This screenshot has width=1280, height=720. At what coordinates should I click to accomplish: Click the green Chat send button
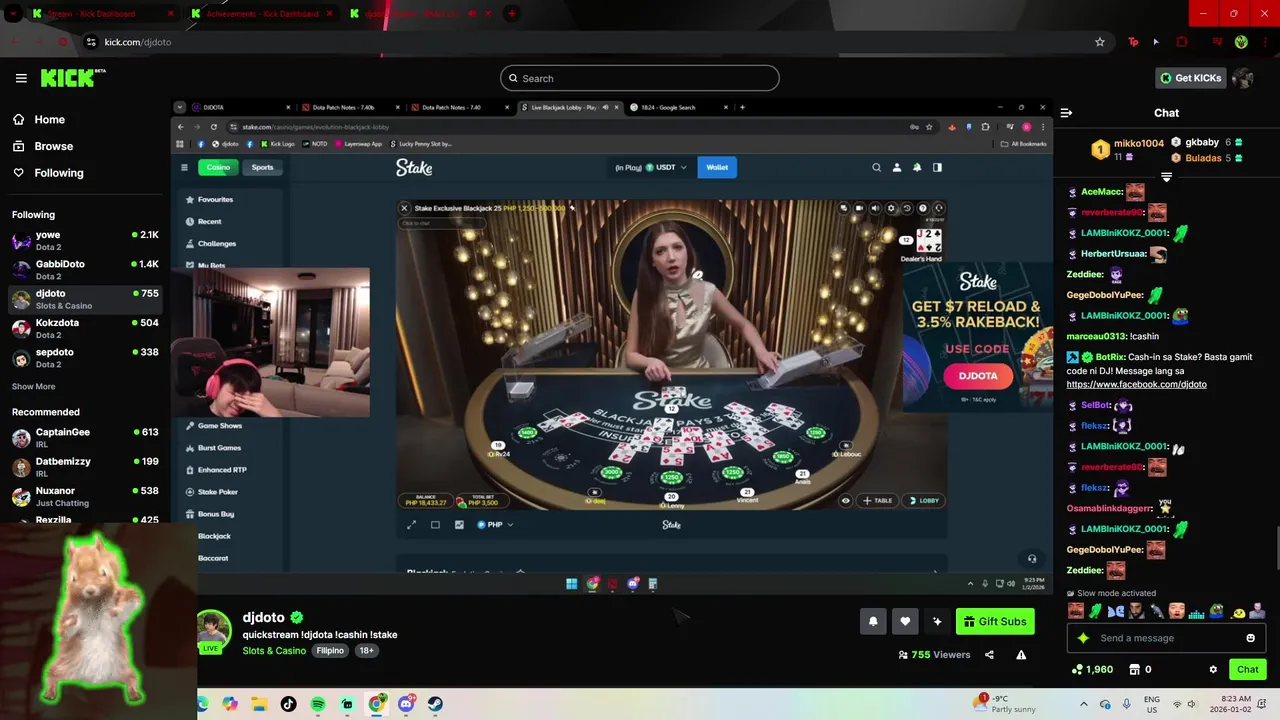(x=1248, y=669)
